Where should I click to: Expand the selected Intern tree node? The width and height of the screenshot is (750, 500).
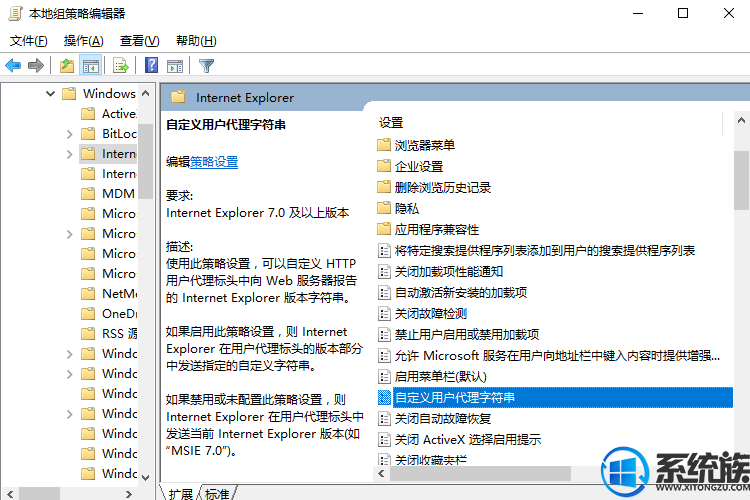tap(69, 154)
